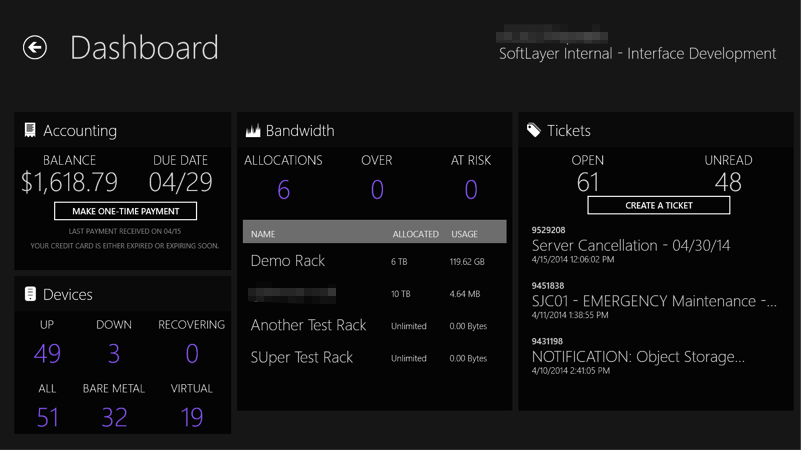Click the 119.62 GB usage value

[x=467, y=262]
